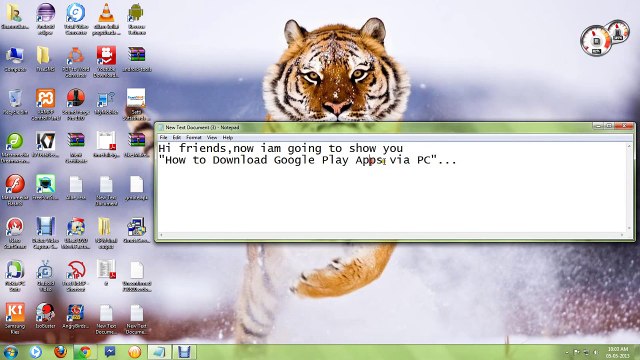640x360 pixels.
Task: Switch to Notepad taskbar button
Action: click(159, 352)
